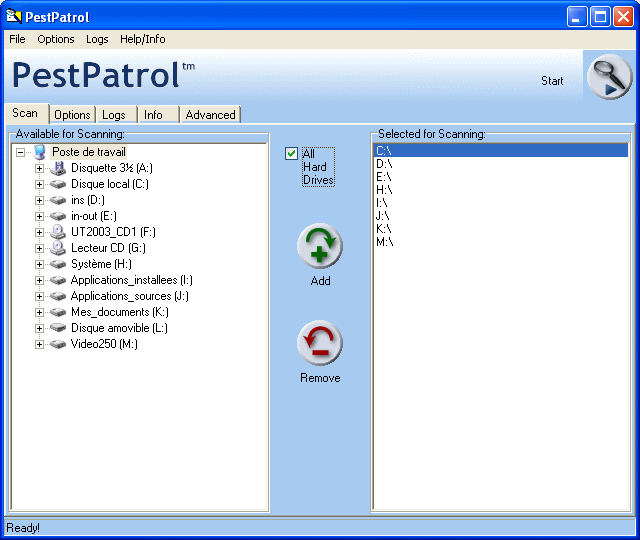Select H:\ in Selected for Scanning

pyautogui.click(x=501, y=190)
